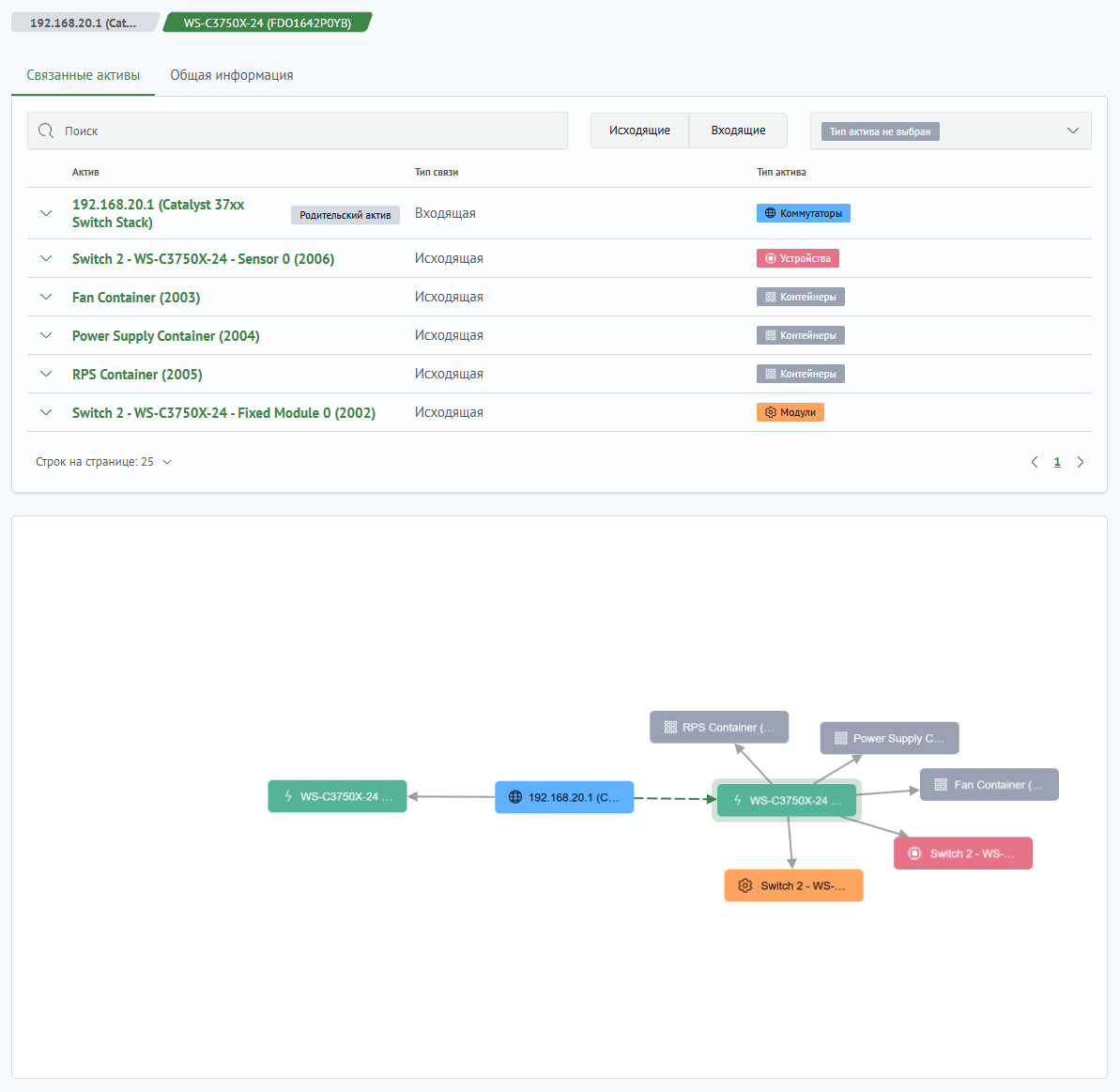
Task: Click the Коммутаторы tag label
Action: click(x=811, y=213)
